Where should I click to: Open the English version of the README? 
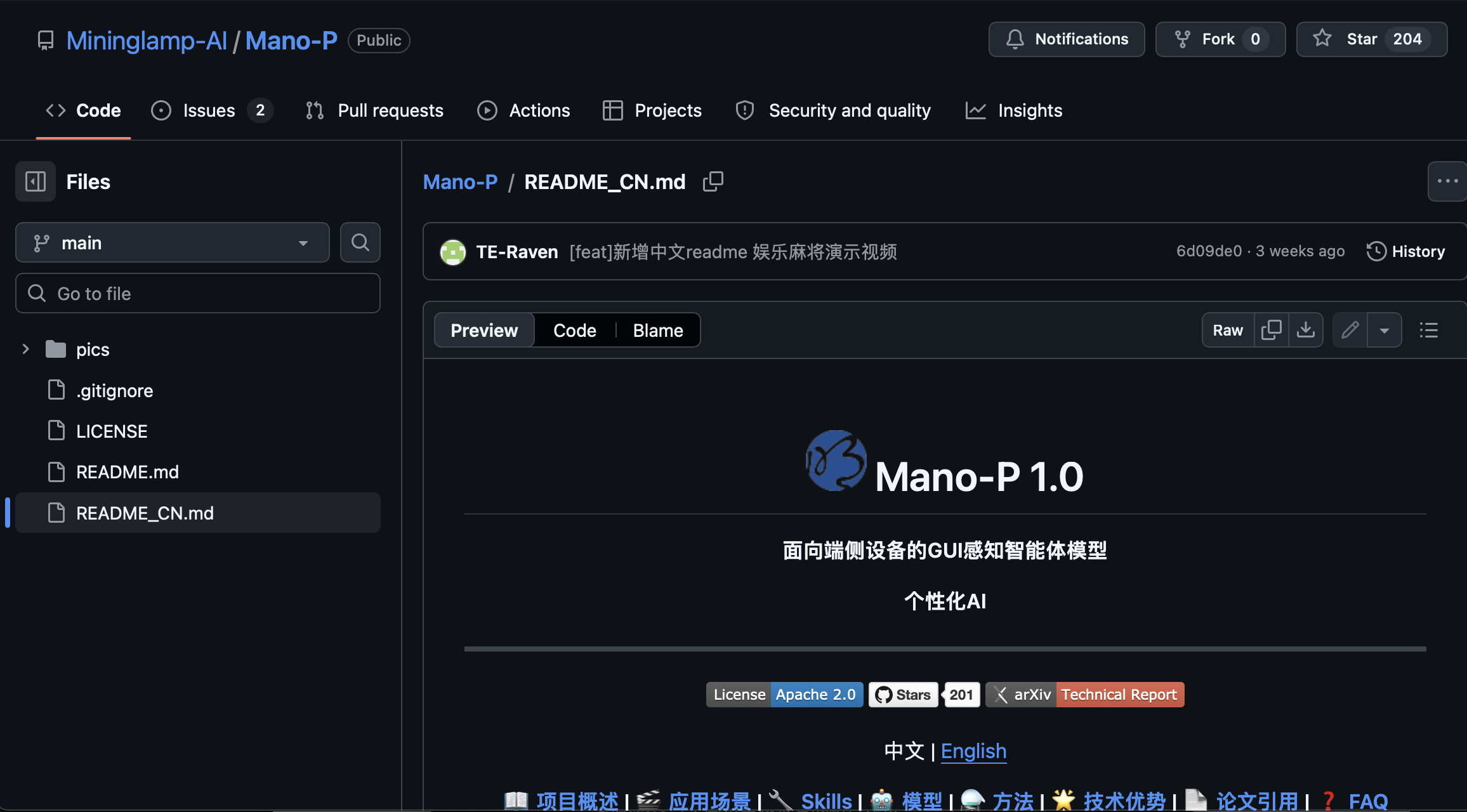[973, 751]
